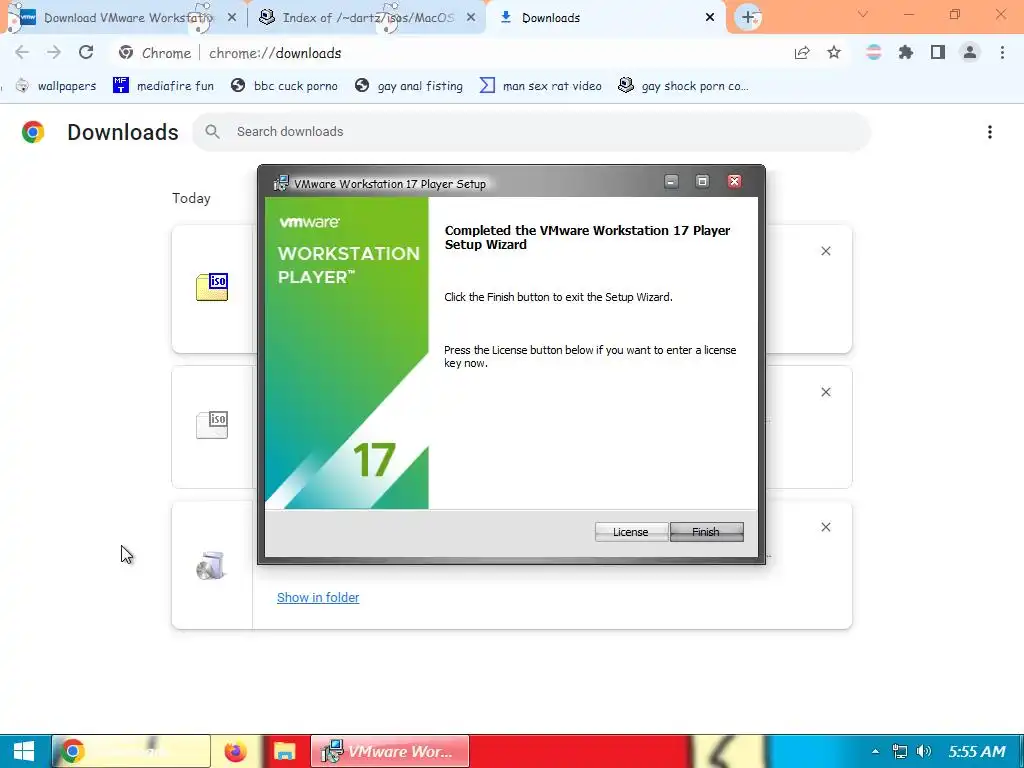Open Windows Start menu
Image resolution: width=1024 pixels, height=768 pixels.
tap(24, 751)
